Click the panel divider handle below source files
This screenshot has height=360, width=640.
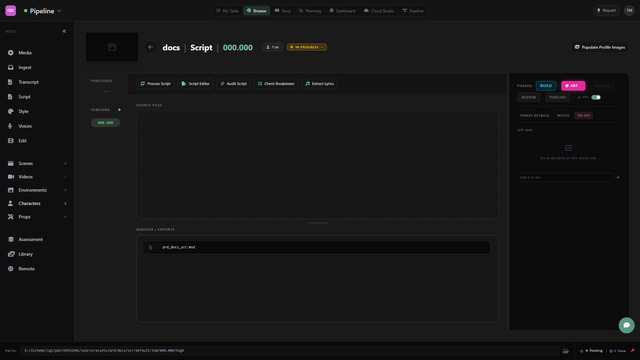(318, 223)
